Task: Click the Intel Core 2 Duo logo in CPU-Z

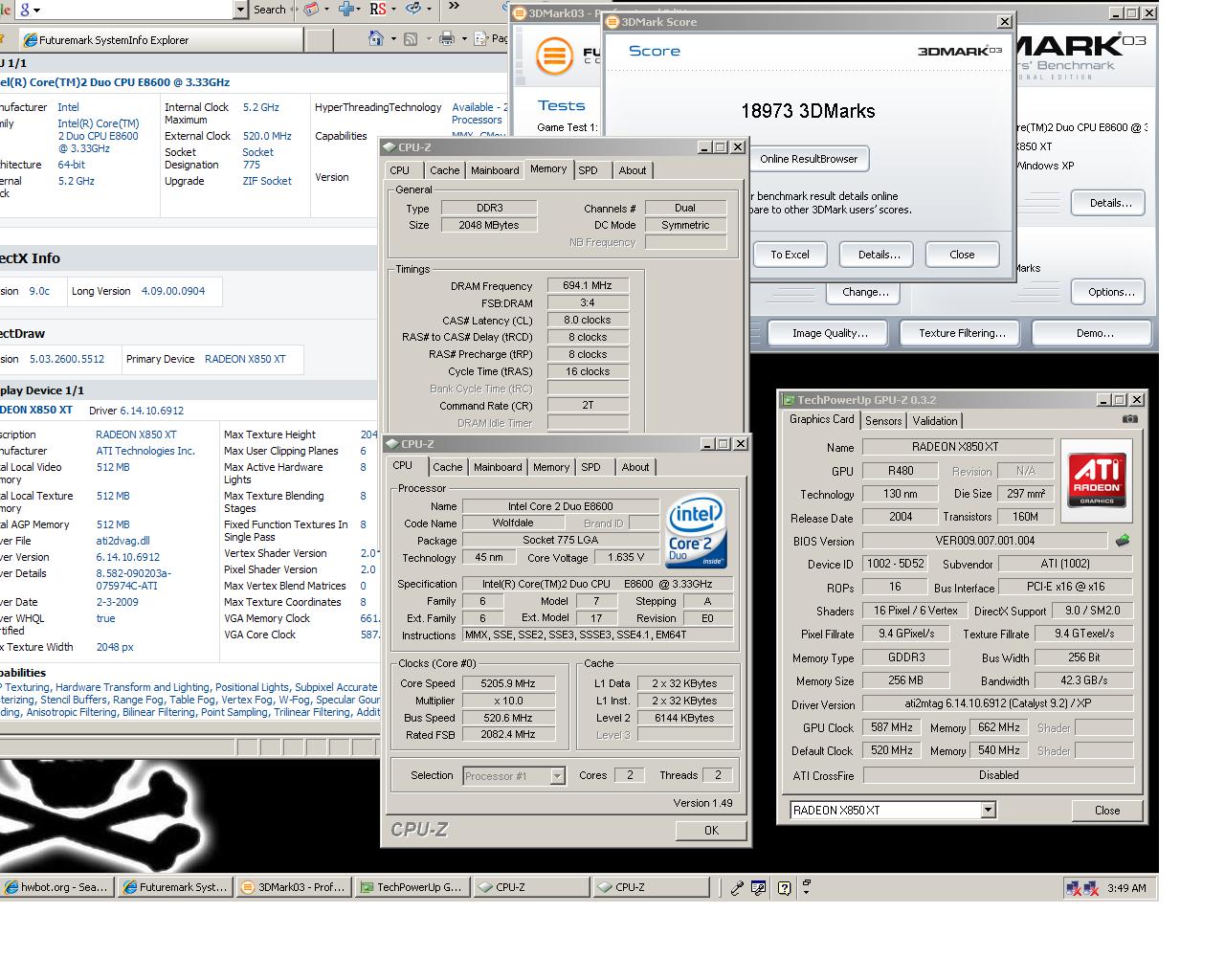Action: click(696, 529)
